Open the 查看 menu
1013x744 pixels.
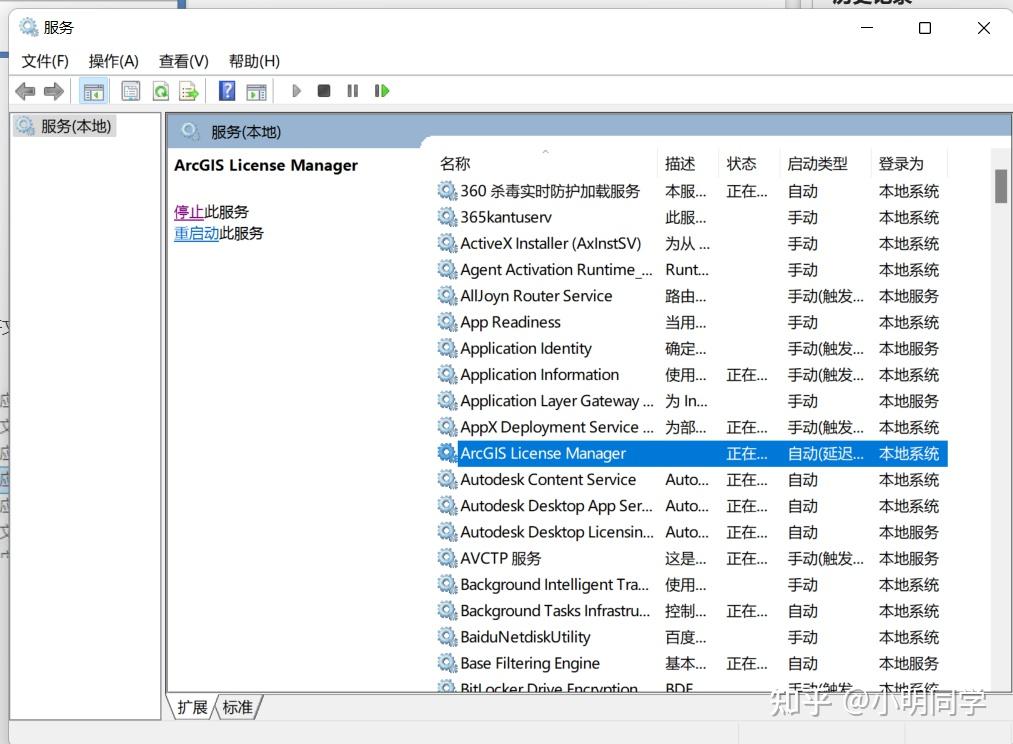click(182, 61)
